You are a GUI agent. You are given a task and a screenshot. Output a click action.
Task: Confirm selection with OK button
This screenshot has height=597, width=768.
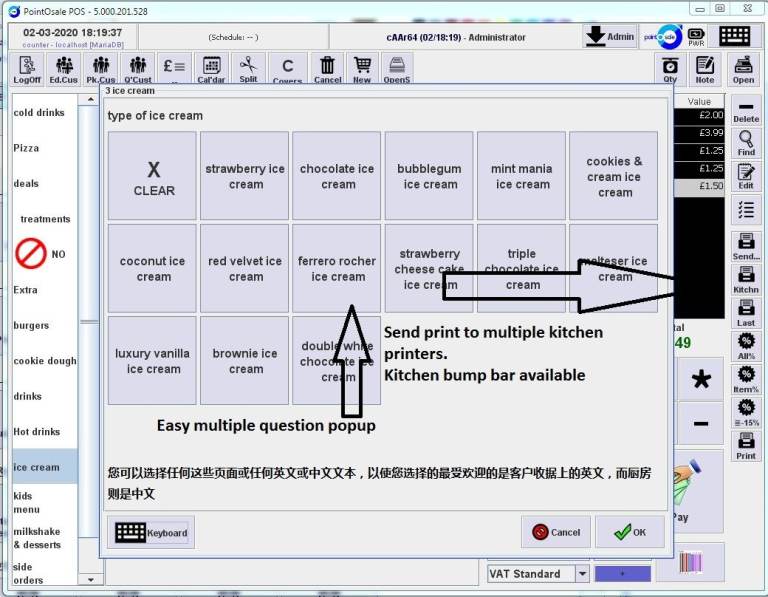pos(629,532)
